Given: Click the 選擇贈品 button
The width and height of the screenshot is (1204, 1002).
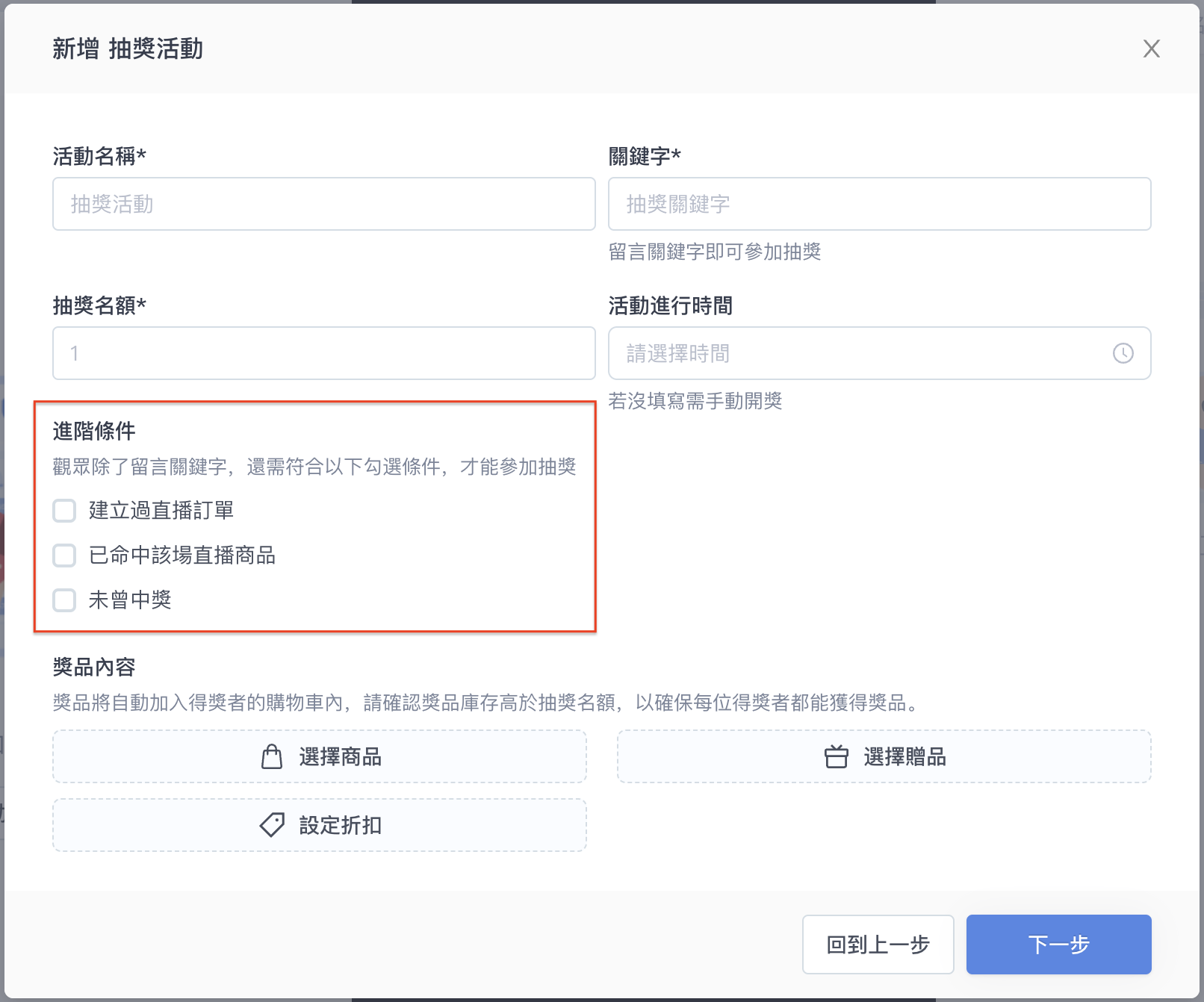Looking at the screenshot, I should (884, 756).
